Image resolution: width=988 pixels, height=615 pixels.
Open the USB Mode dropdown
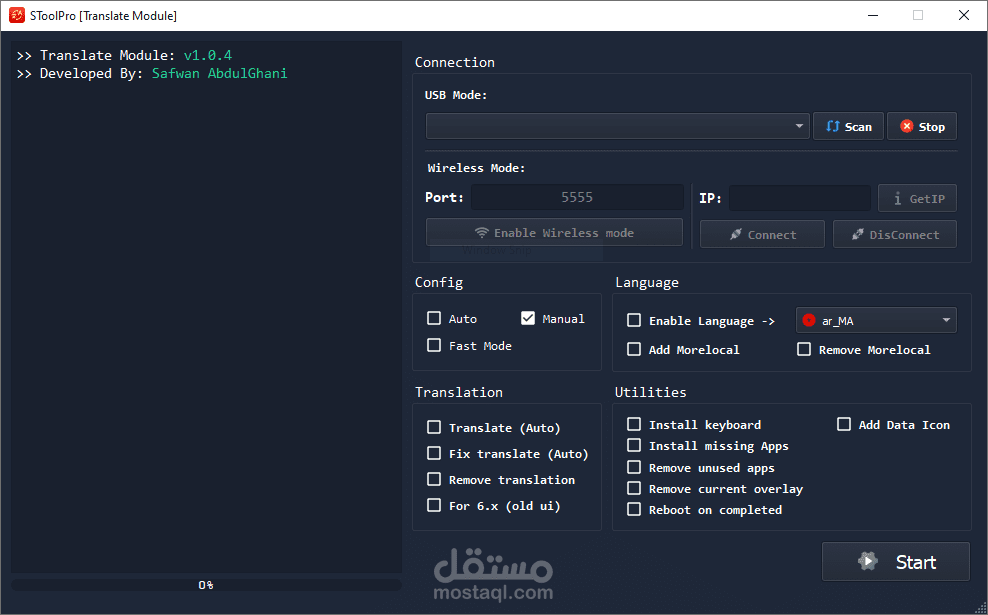(798, 126)
